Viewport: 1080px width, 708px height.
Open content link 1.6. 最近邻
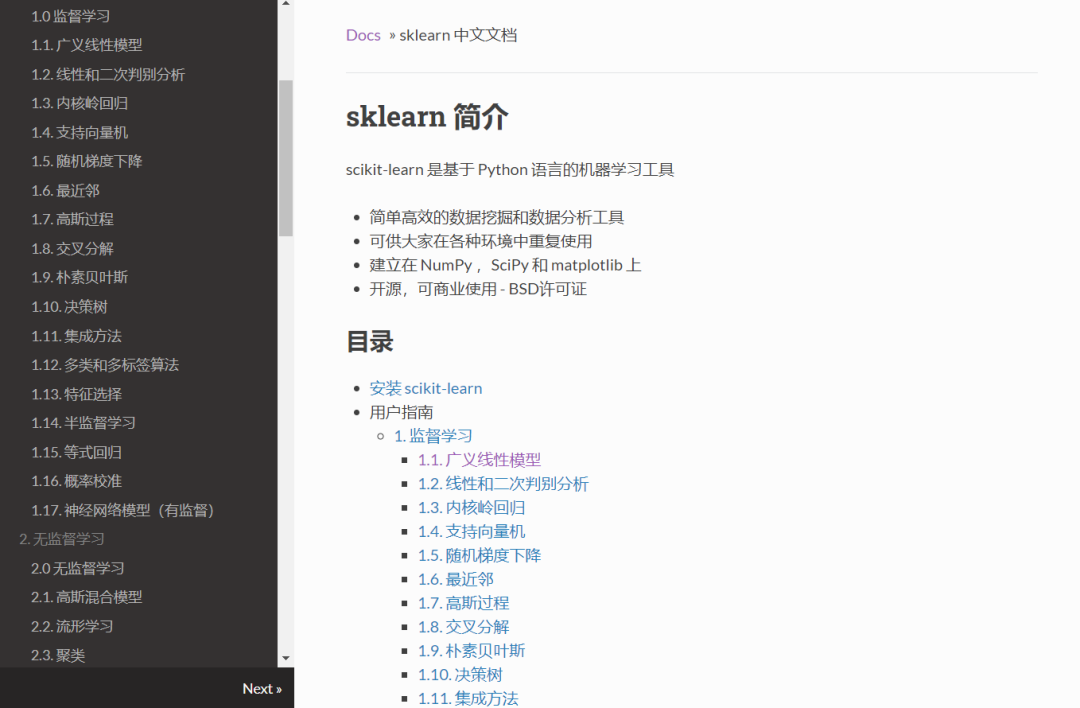(x=456, y=579)
